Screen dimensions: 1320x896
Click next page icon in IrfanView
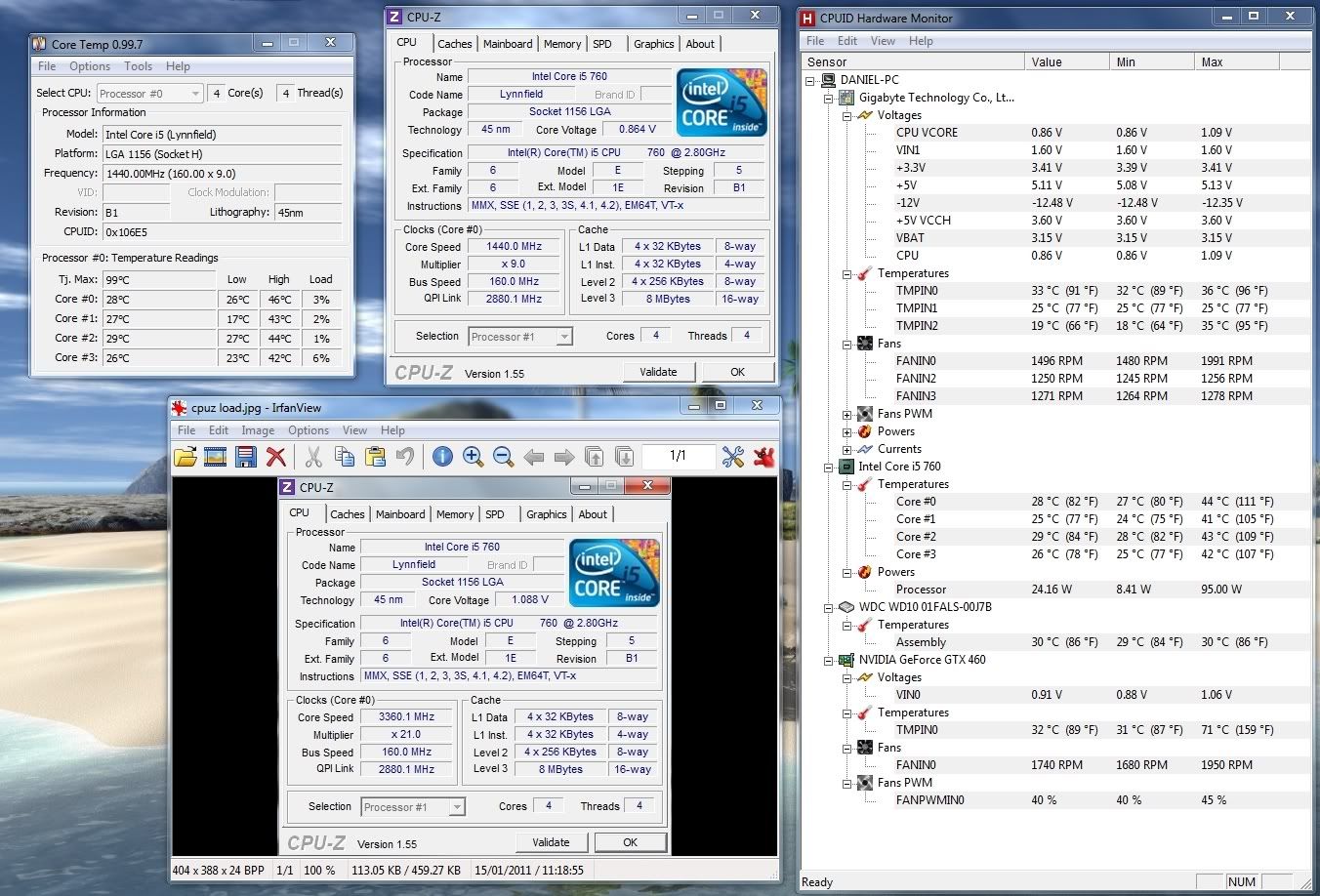[x=624, y=456]
